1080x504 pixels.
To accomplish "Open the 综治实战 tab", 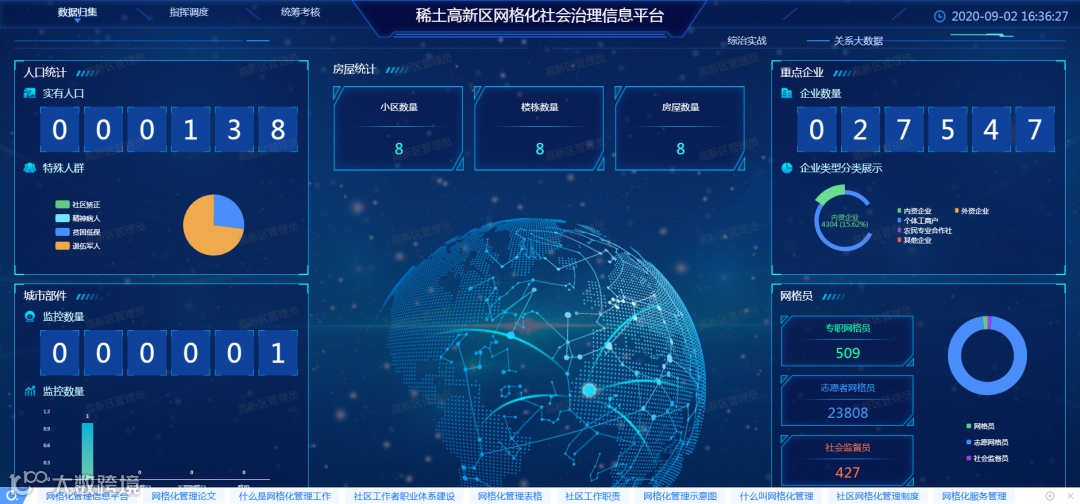I will coord(747,41).
